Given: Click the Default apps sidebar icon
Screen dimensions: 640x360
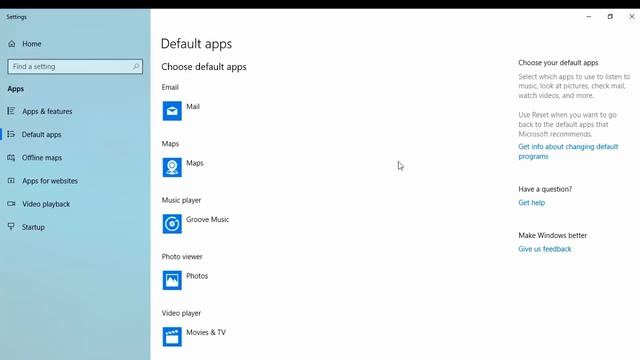Looking at the screenshot, I should point(11,134).
